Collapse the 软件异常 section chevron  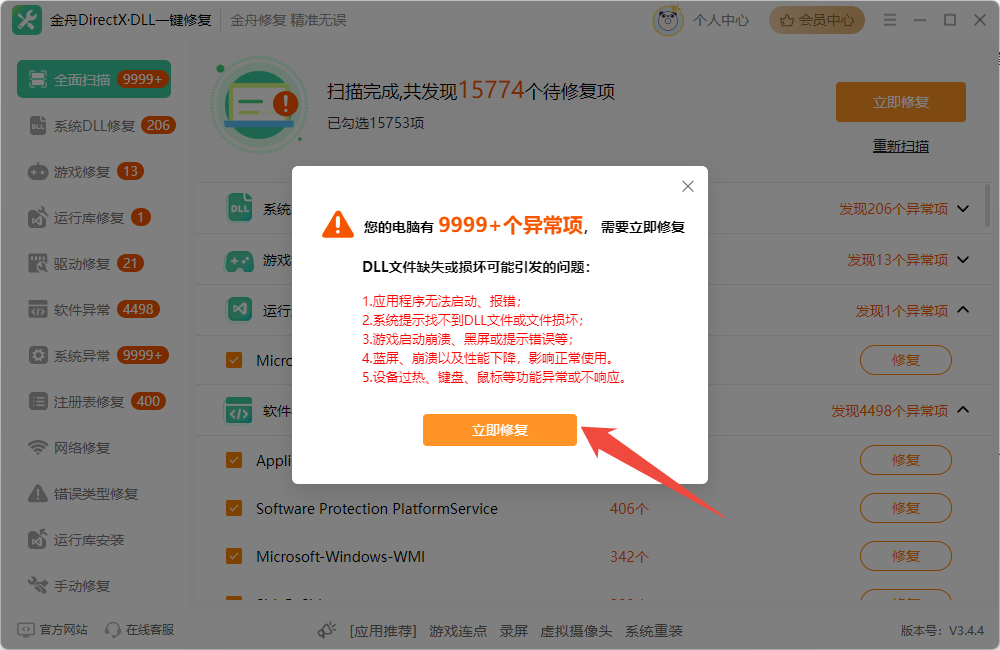pyautogui.click(x=963, y=409)
